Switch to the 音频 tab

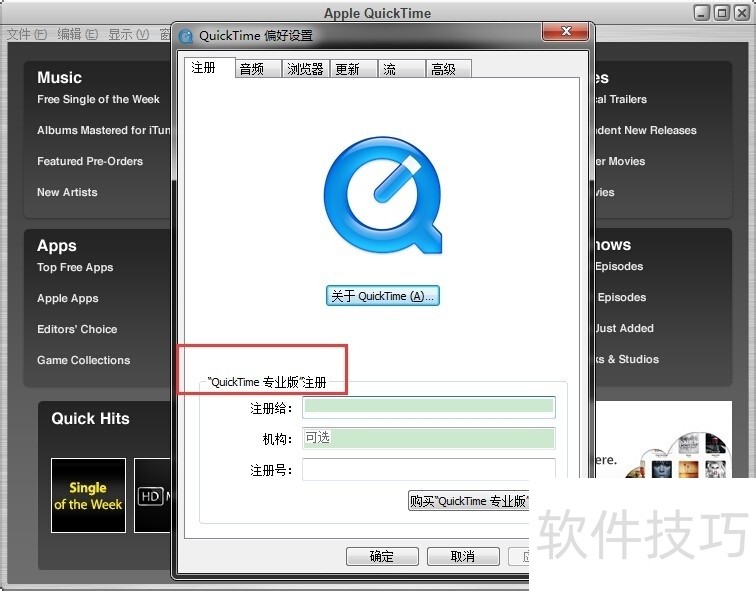pyautogui.click(x=258, y=69)
